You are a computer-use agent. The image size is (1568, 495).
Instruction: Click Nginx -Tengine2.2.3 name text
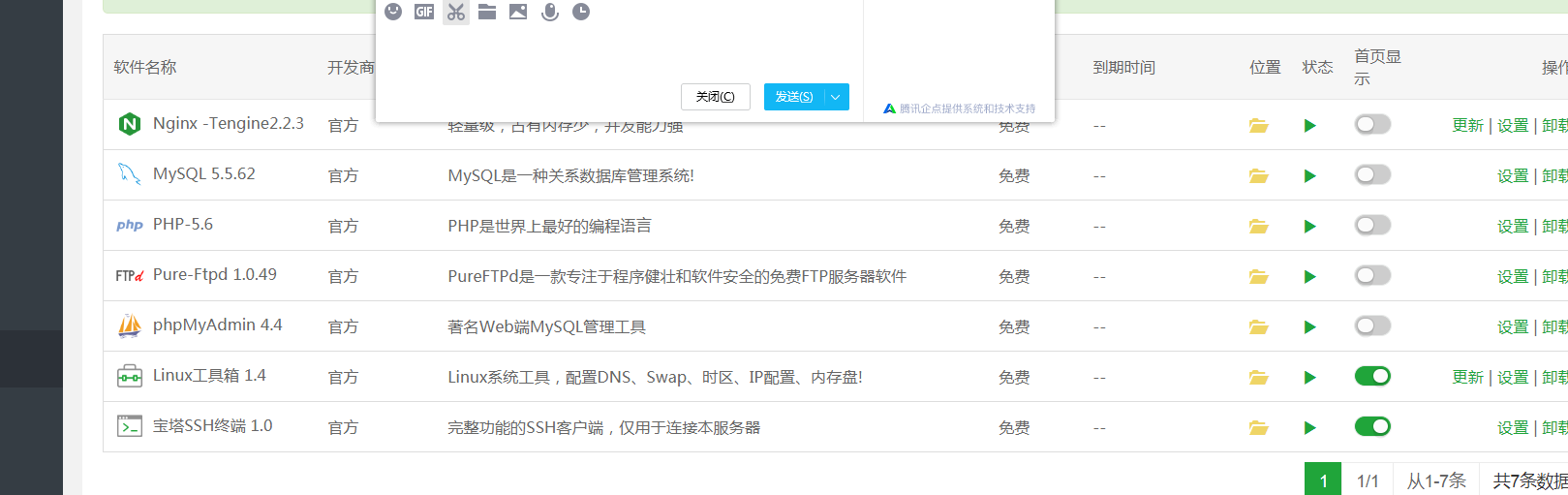229,123
